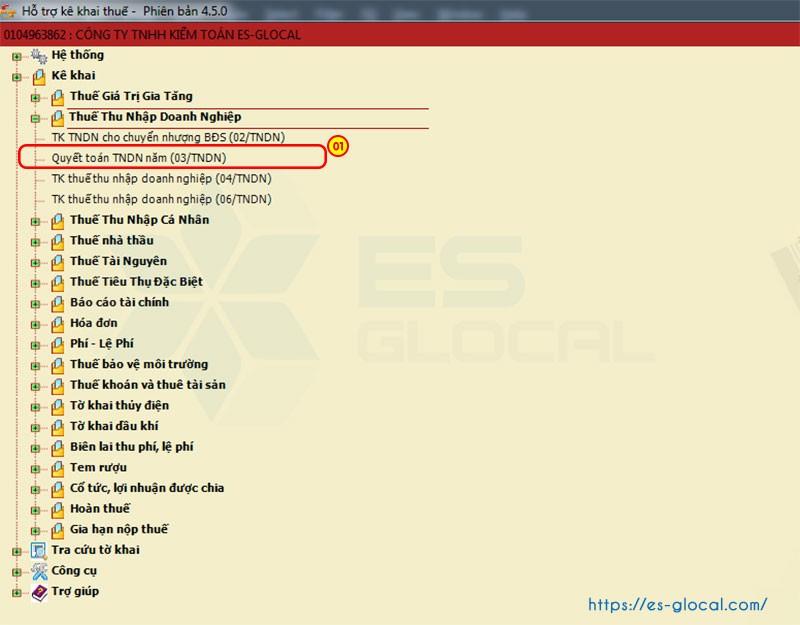Expand the Thuế Tài Nguyên node
The height and width of the screenshot is (625, 800).
[35, 263]
